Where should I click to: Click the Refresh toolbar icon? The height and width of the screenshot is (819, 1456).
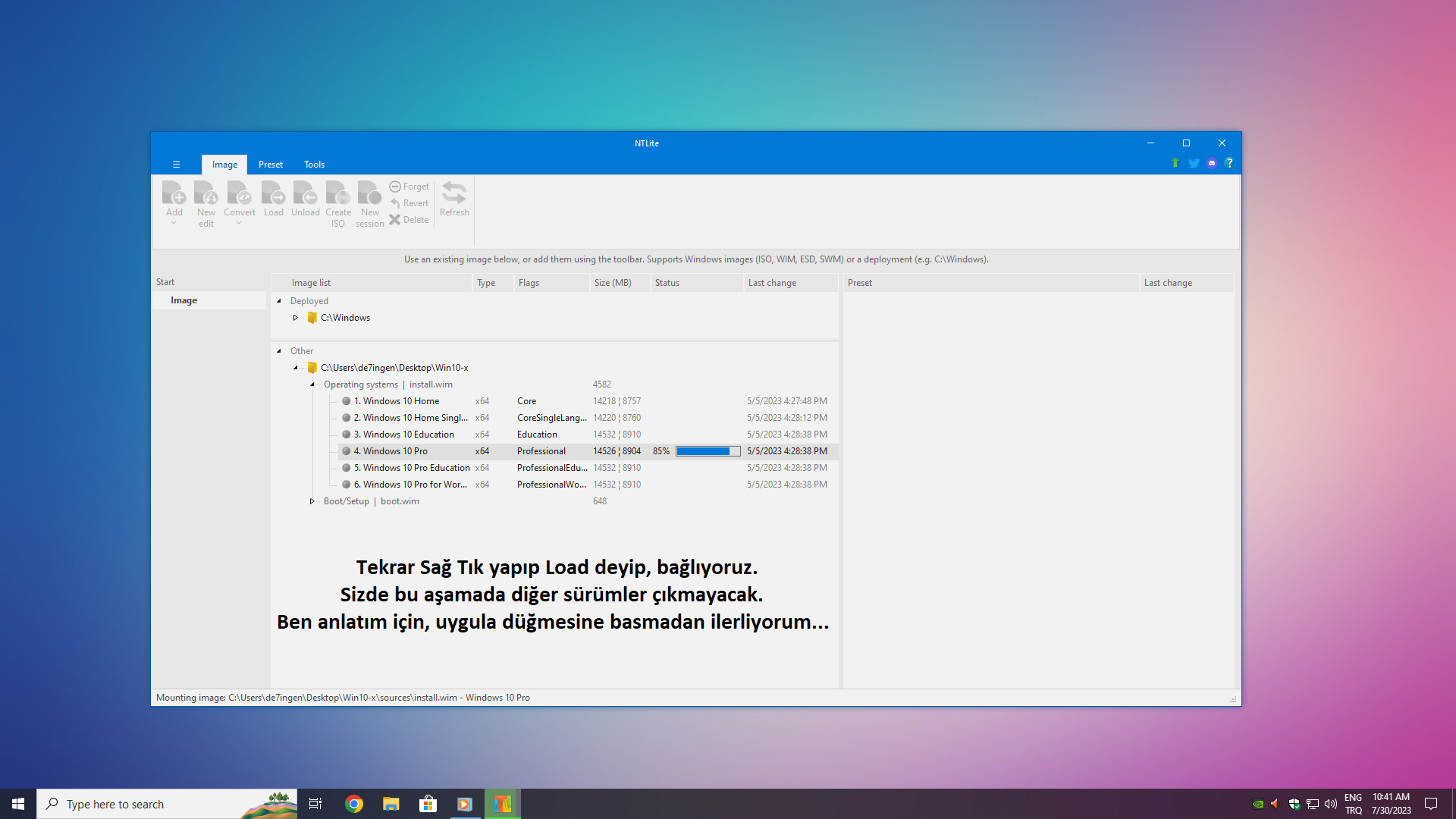[453, 194]
